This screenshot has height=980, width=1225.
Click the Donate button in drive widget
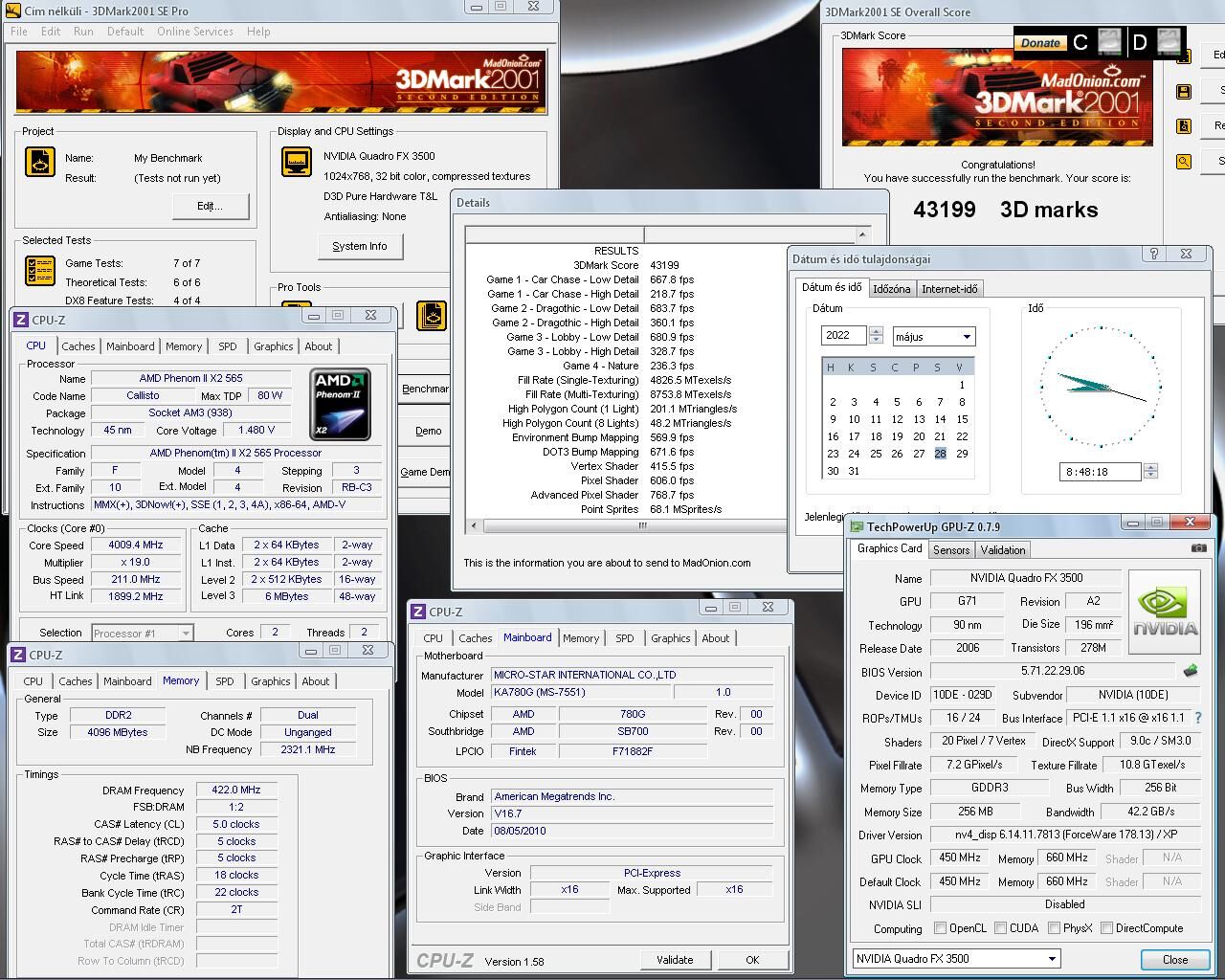1040,42
